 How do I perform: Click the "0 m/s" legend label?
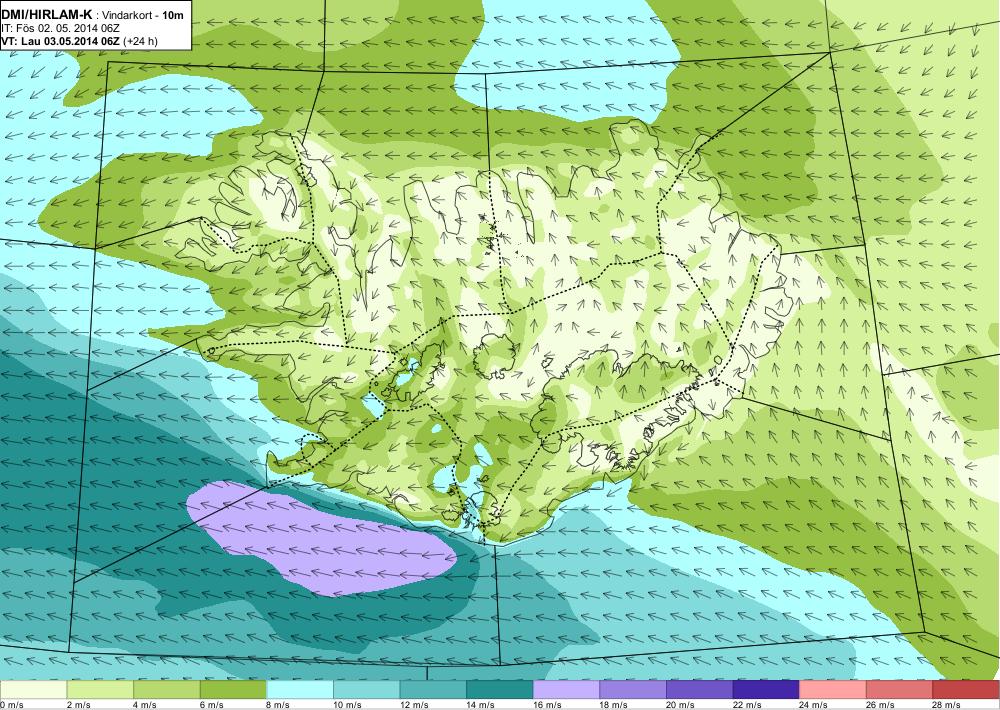tap(12, 705)
